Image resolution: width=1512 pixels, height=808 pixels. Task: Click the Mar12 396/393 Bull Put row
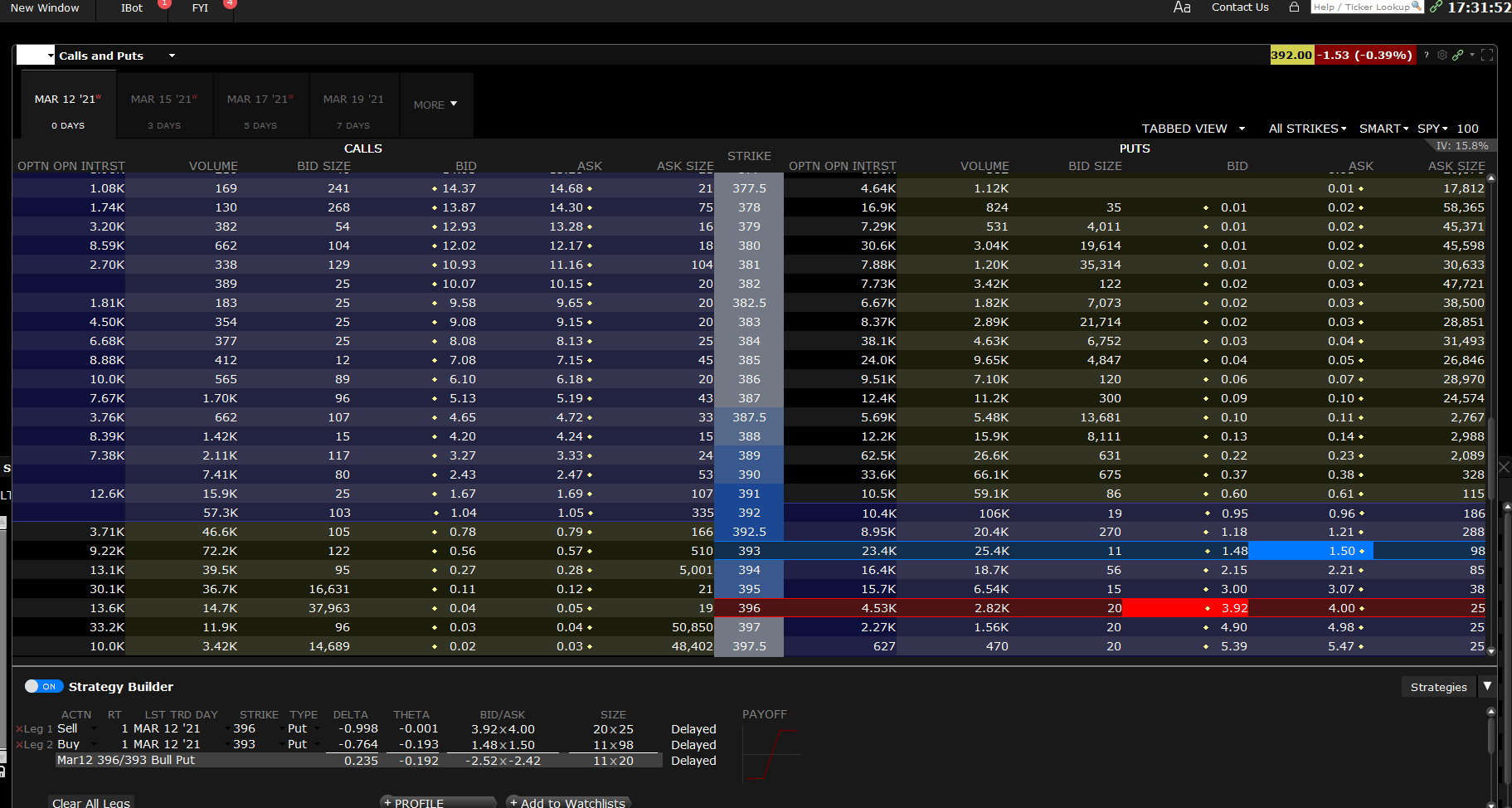click(358, 760)
